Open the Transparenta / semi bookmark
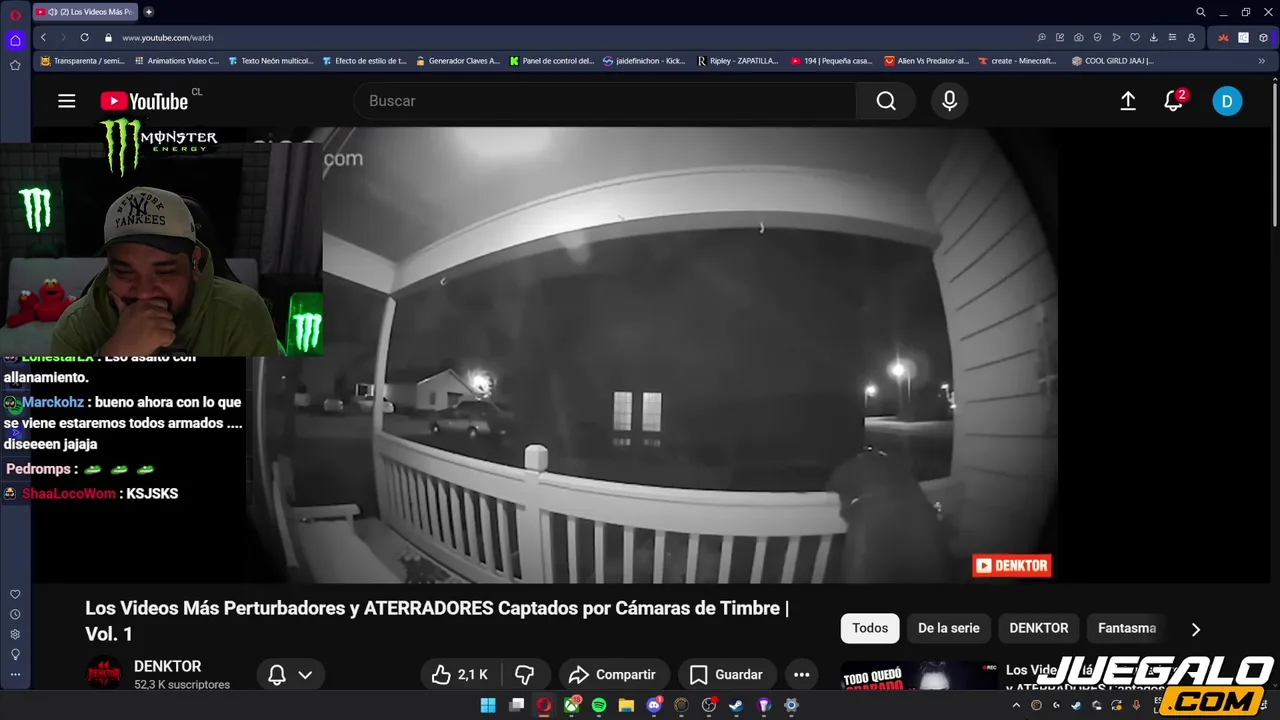The image size is (1280, 720). [83, 61]
